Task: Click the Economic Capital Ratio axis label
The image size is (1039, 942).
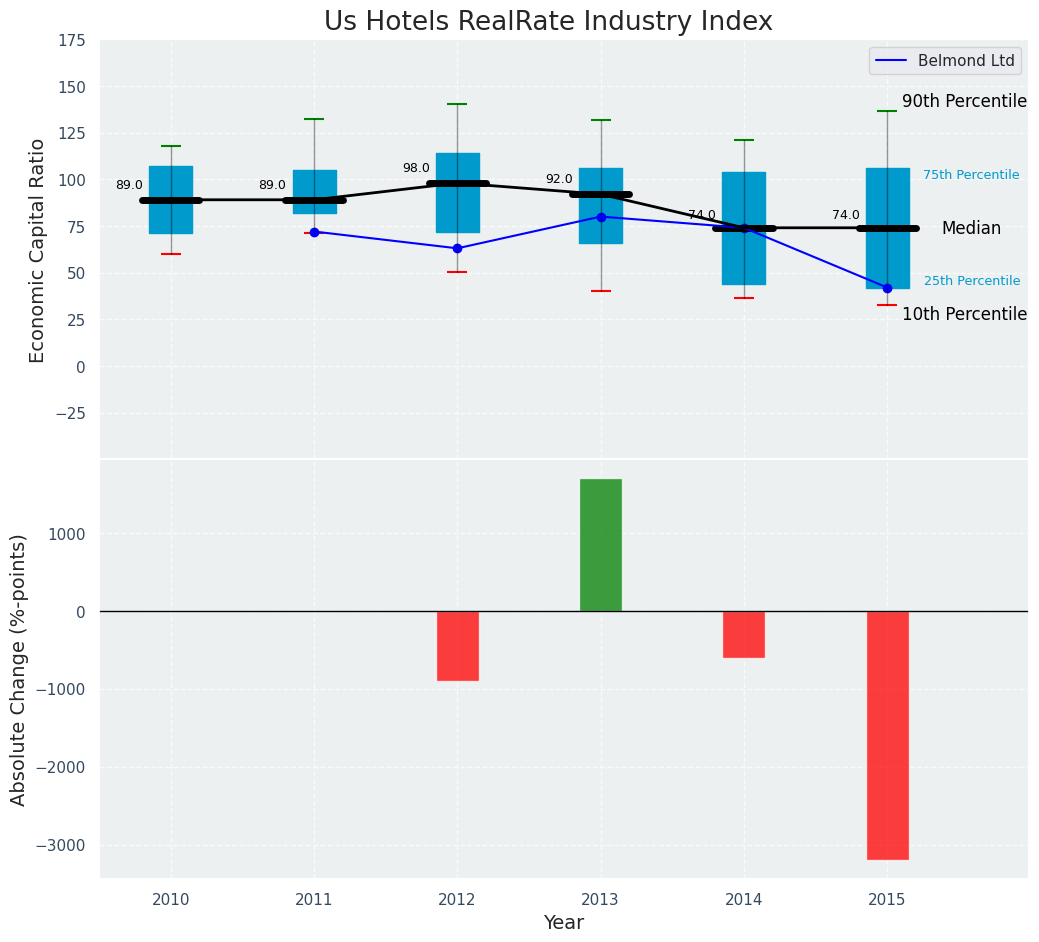Action: pos(38,250)
